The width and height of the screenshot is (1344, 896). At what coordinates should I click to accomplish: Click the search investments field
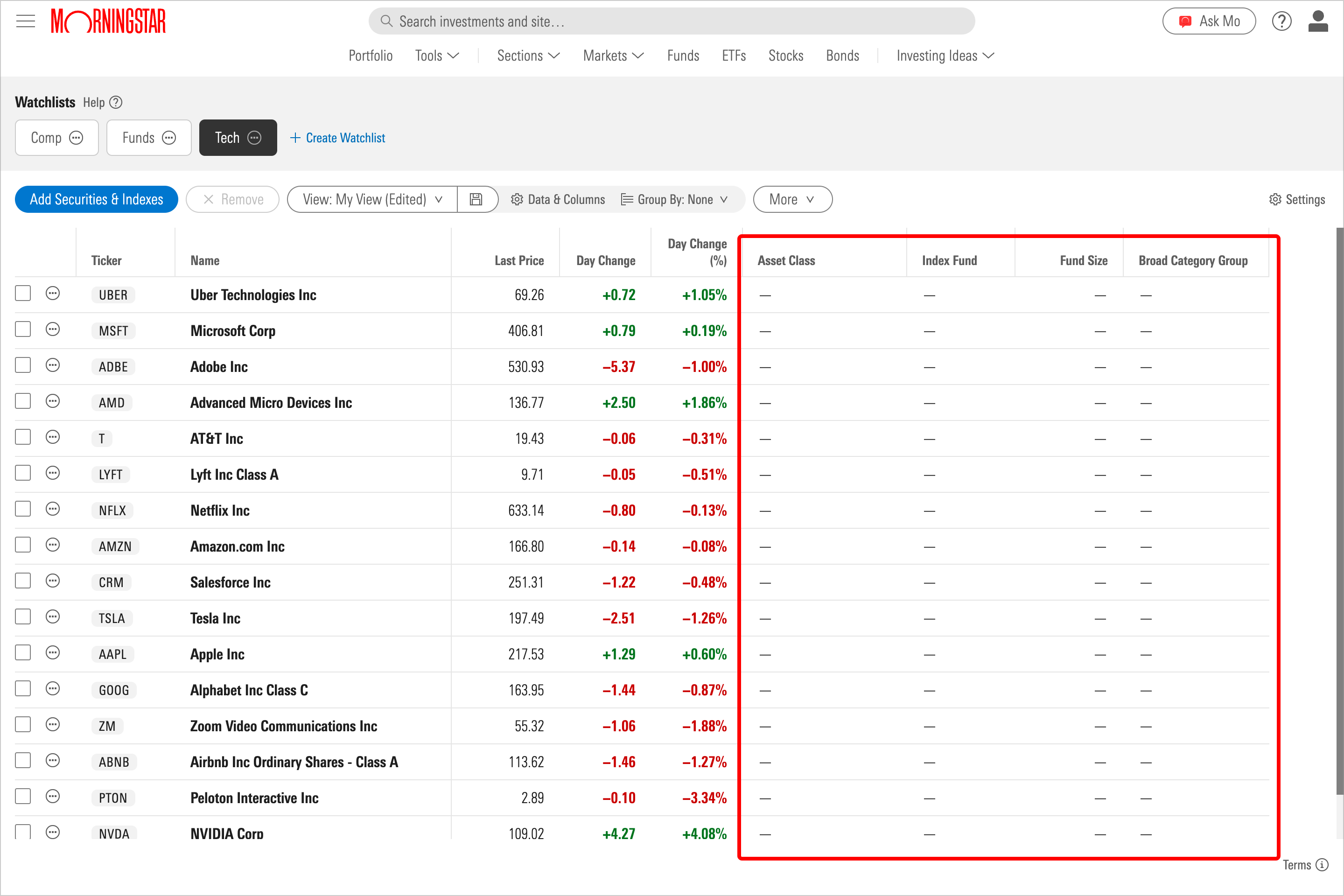pyautogui.click(x=672, y=21)
